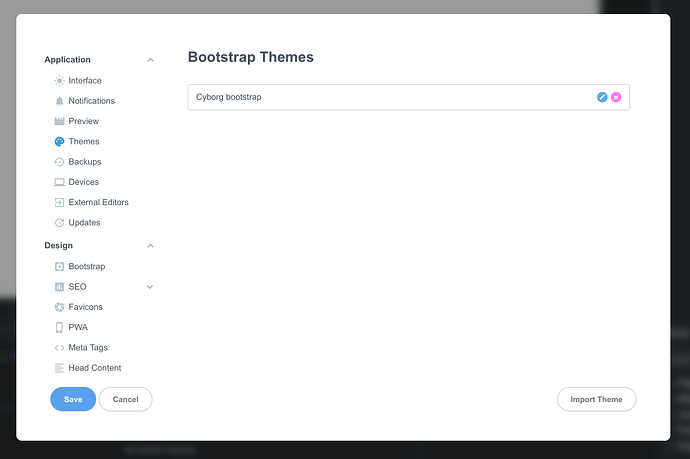Open the Notifications settings page

(92, 101)
